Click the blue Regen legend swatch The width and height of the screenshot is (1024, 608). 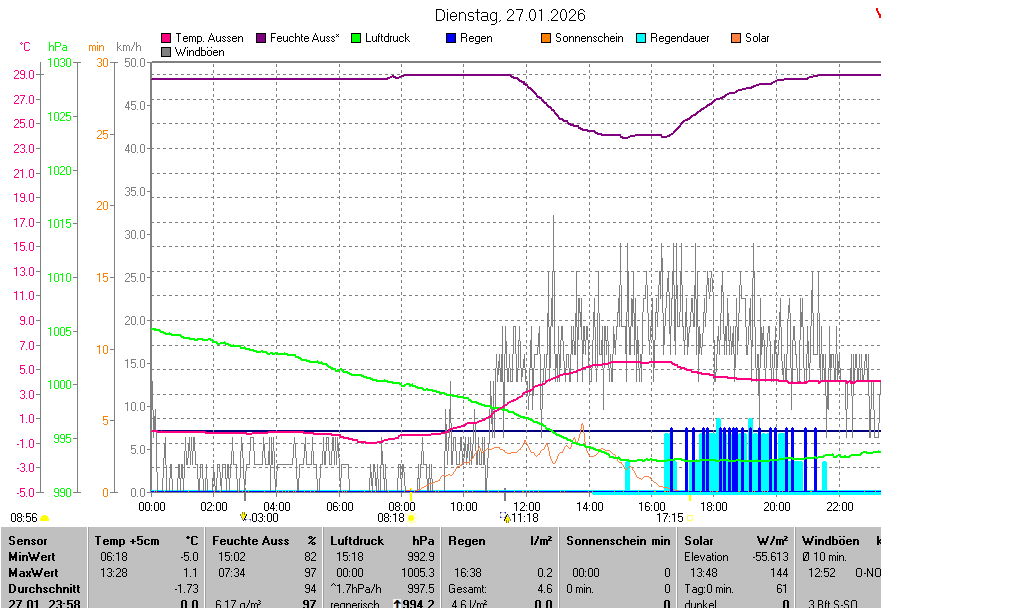[451, 38]
